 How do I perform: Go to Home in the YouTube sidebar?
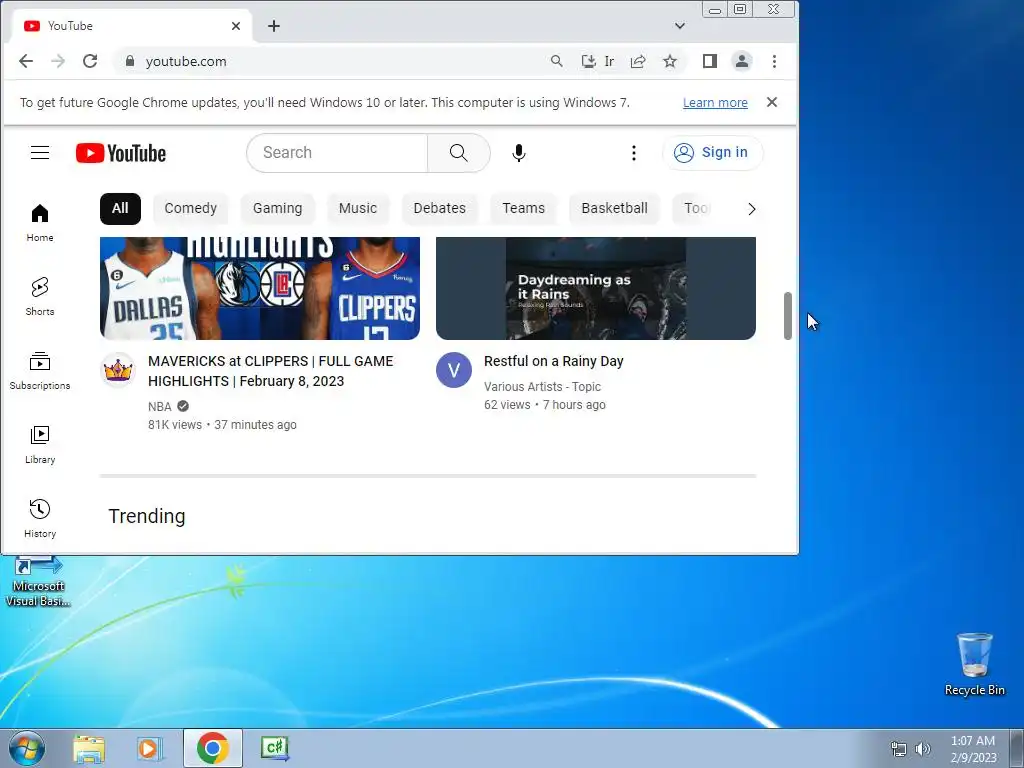40,222
